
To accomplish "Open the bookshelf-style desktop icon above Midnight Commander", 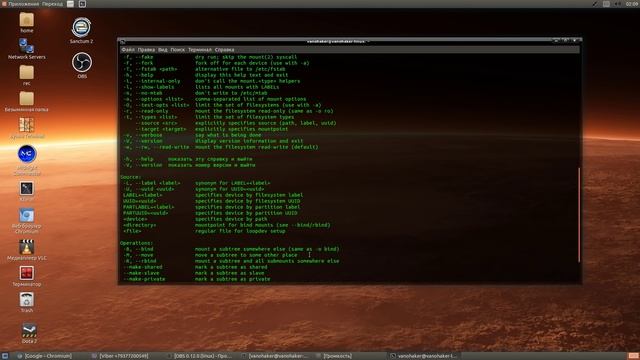I will tap(27, 128).
